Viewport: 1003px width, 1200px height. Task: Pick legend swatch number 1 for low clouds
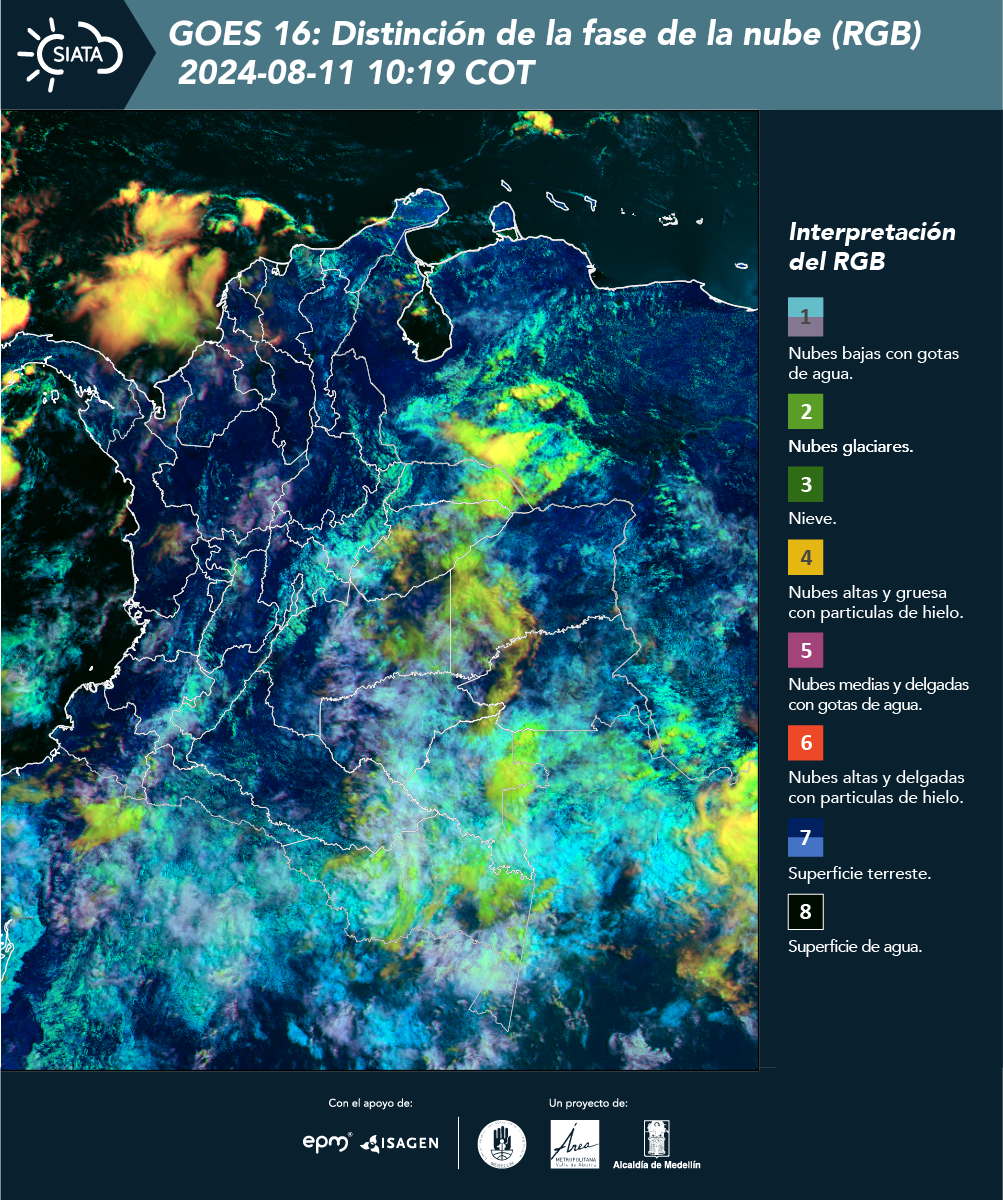click(805, 316)
